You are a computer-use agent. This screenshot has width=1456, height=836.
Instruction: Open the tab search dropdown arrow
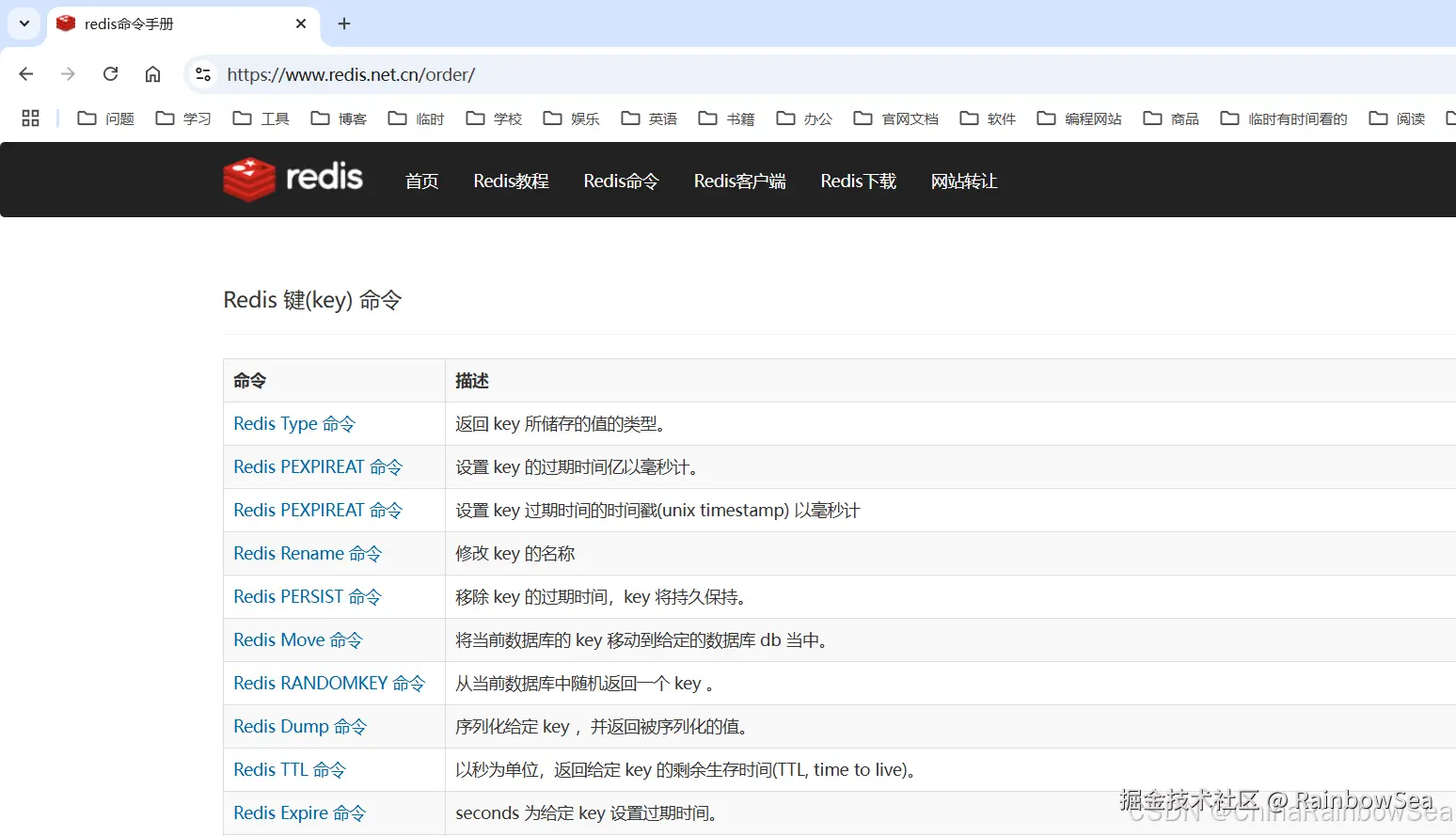pyautogui.click(x=24, y=24)
